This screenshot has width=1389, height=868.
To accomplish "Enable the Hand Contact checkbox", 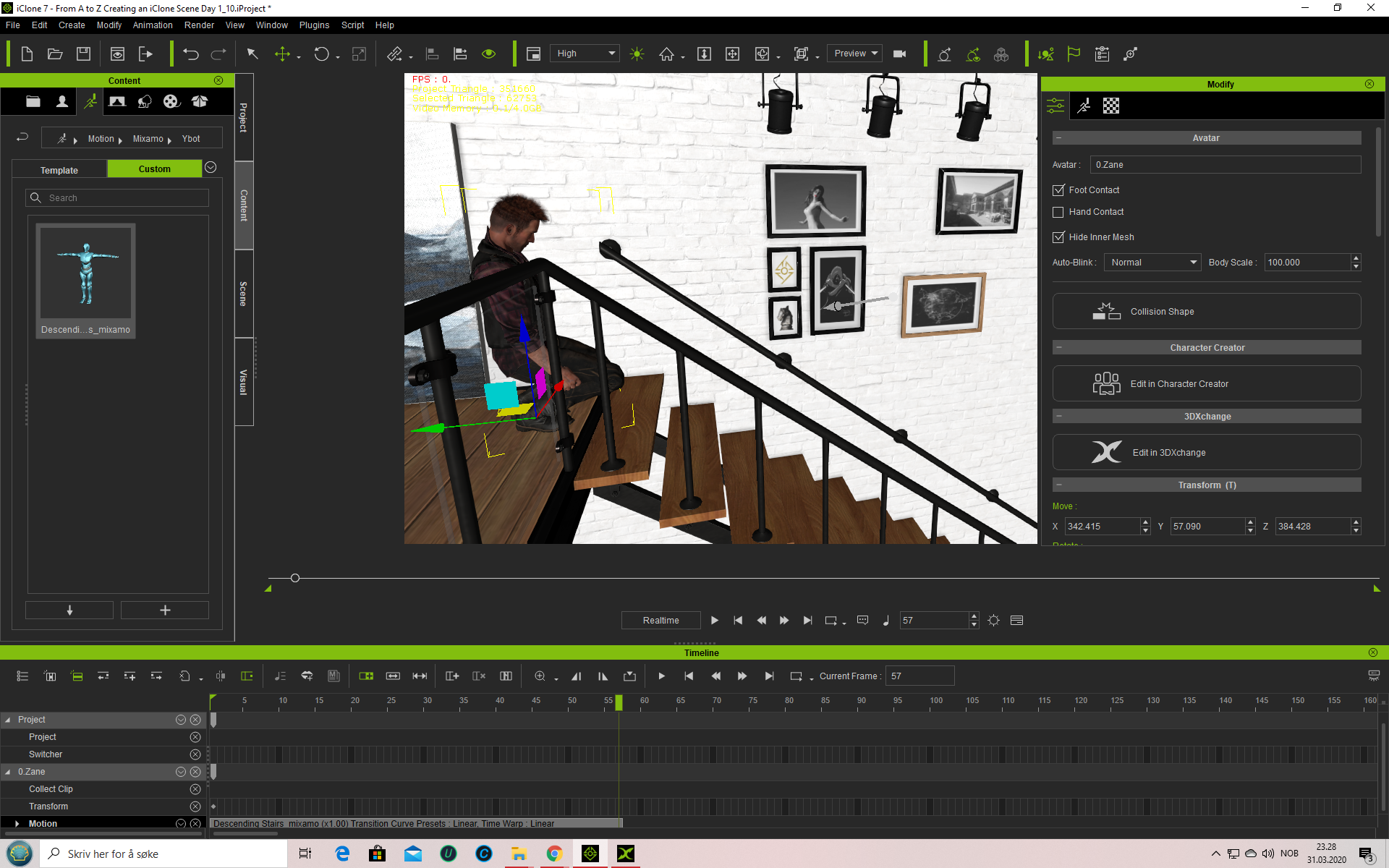I will click(1058, 212).
